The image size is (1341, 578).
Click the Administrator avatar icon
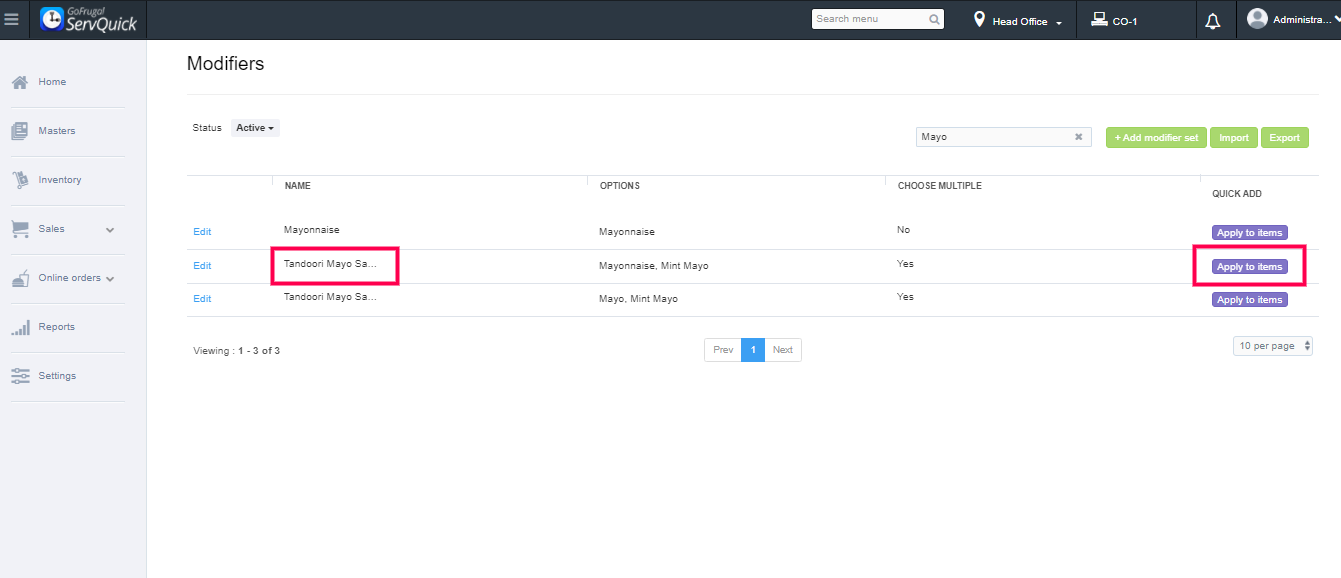[x=1257, y=19]
